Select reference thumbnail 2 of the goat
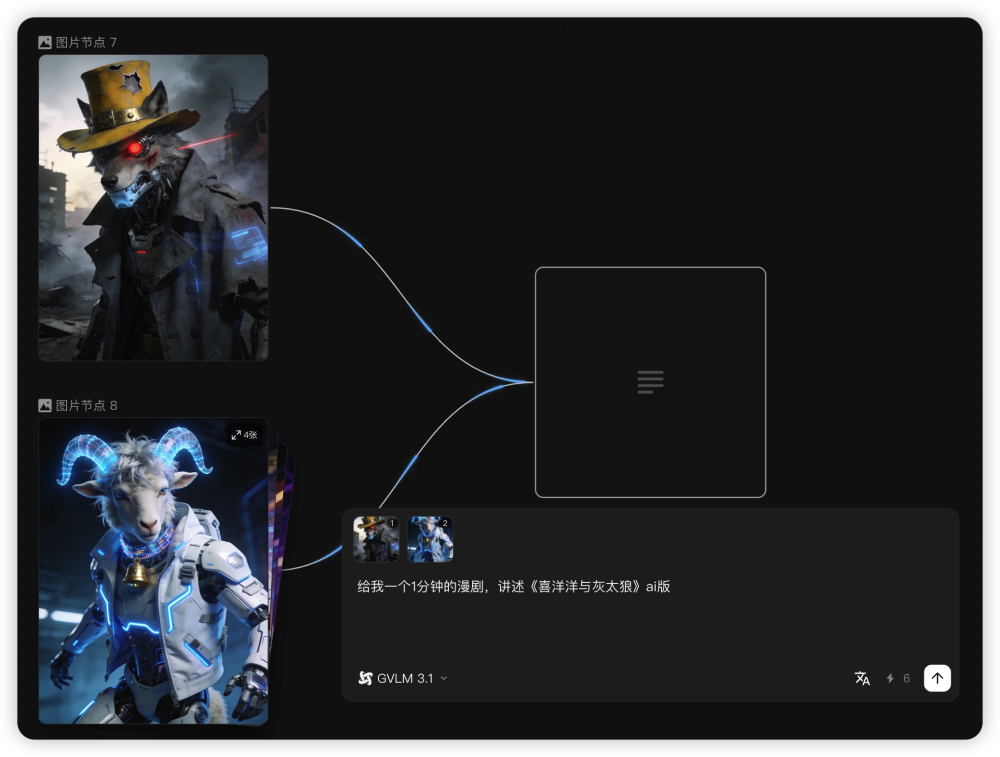Image resolution: width=1000 pixels, height=757 pixels. click(430, 539)
